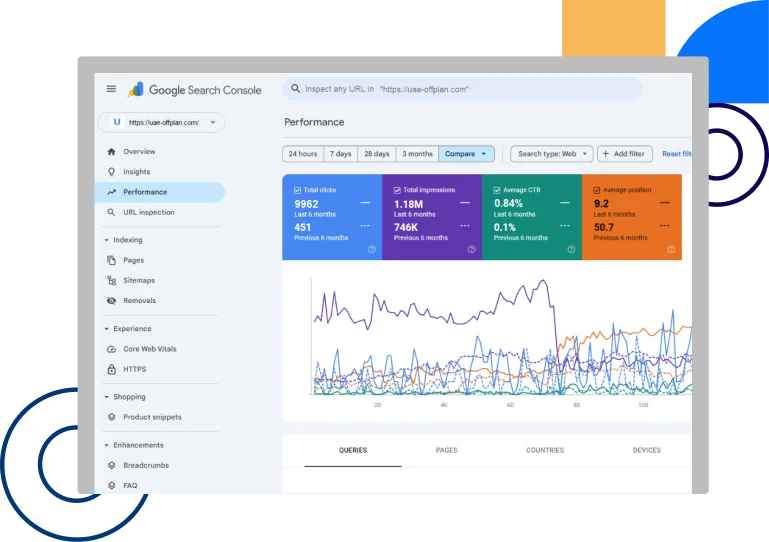Click the Sitemaps icon in sidebar
Screen dimensions: 769x542
[x=112, y=281]
